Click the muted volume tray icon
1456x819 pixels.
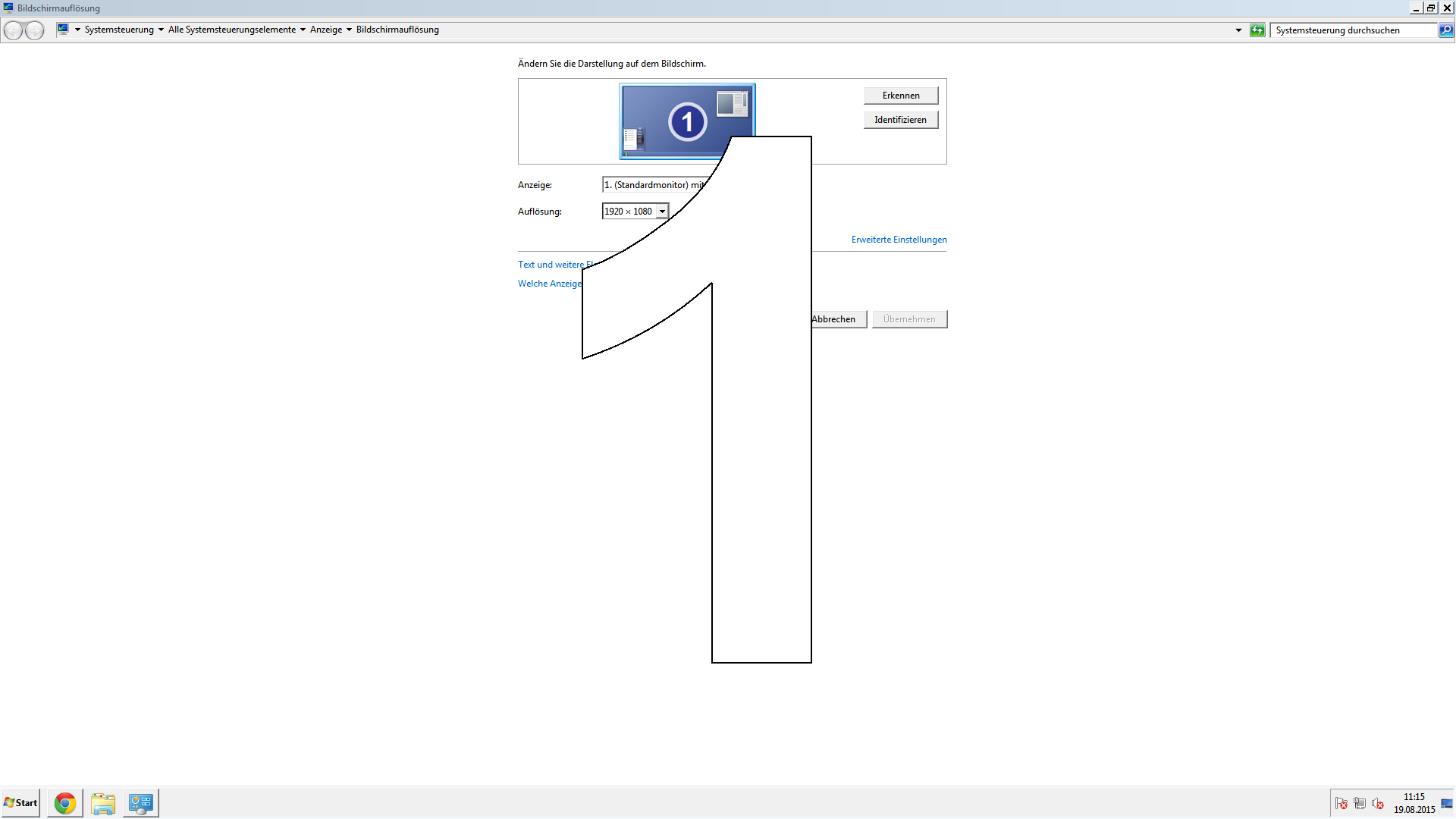1378,804
